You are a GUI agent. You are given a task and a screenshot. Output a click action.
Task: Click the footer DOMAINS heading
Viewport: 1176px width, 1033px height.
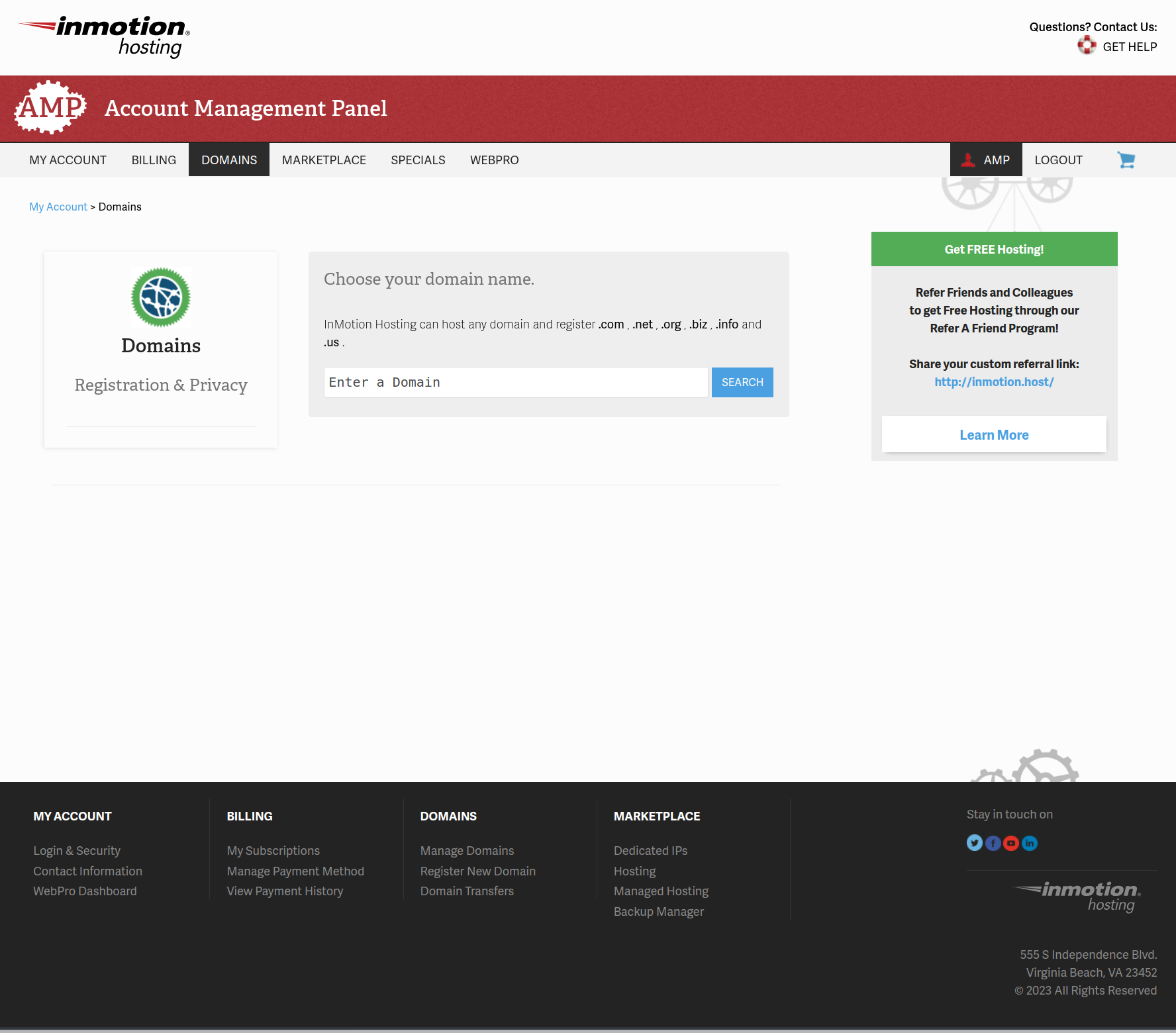tap(448, 816)
